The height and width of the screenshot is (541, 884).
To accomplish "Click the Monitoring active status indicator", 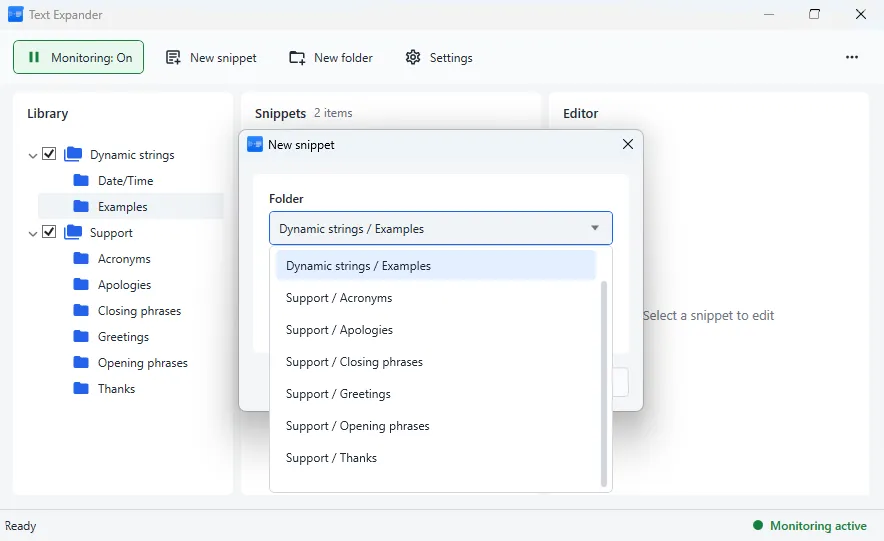I will pos(810,526).
